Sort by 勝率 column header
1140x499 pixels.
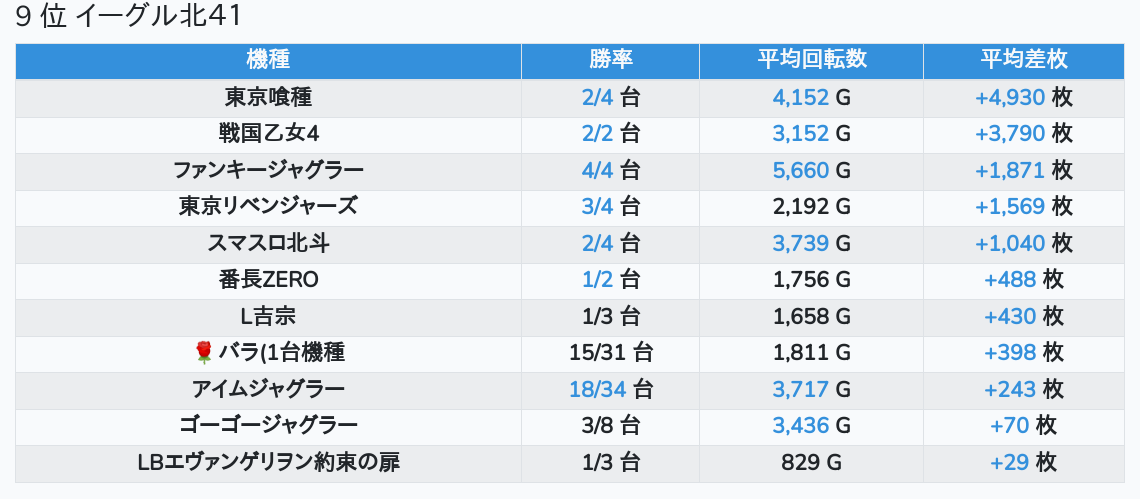(x=610, y=60)
